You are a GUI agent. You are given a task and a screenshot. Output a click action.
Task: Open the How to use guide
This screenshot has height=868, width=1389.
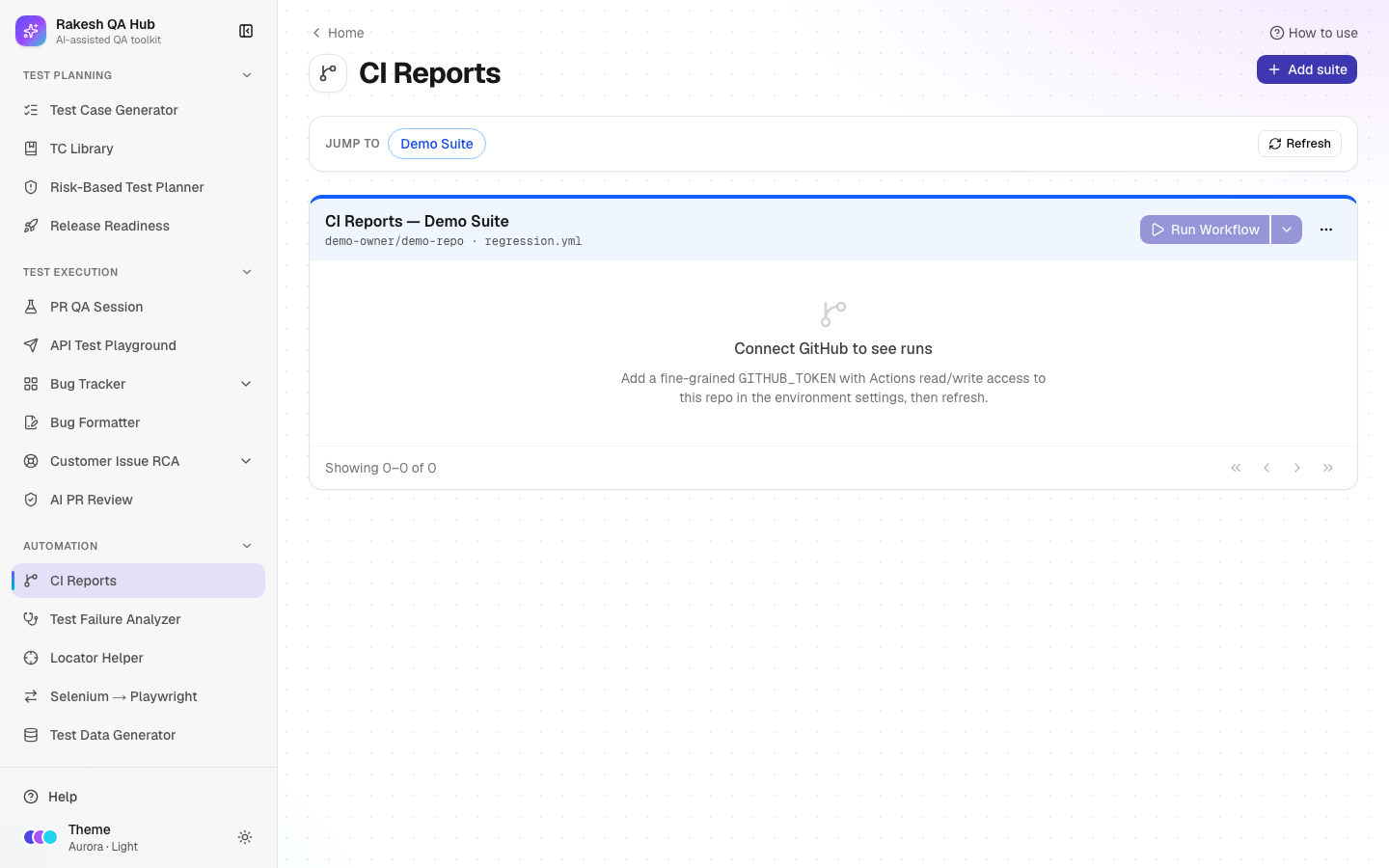[1314, 33]
